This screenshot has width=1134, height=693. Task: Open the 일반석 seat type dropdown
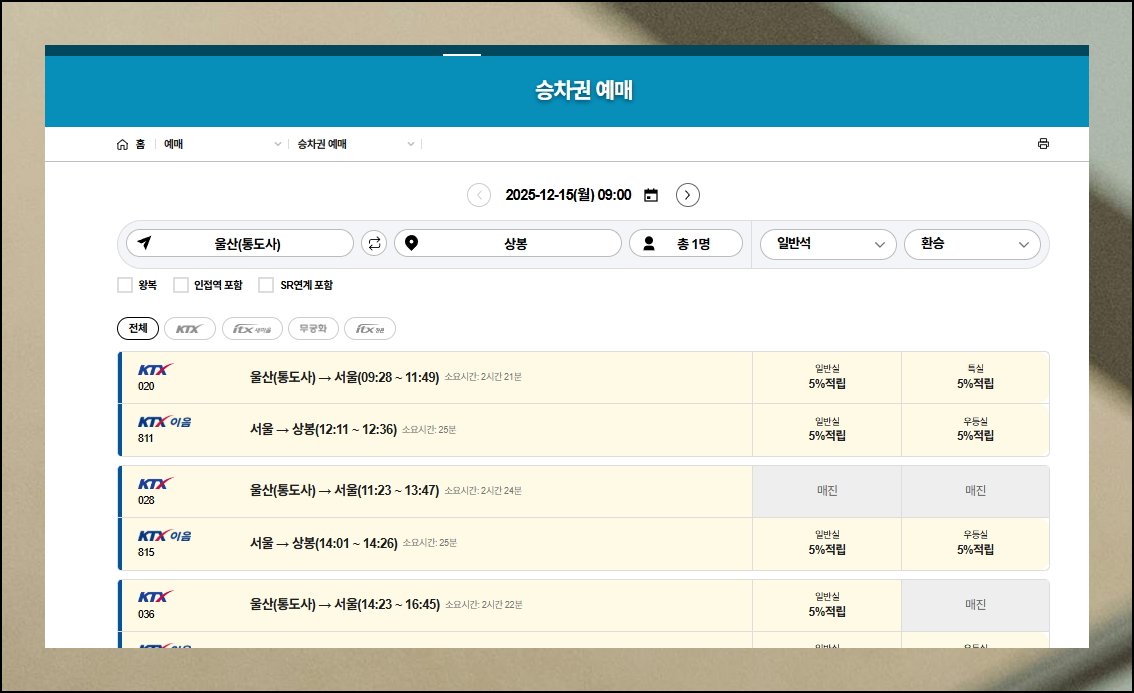tap(828, 244)
